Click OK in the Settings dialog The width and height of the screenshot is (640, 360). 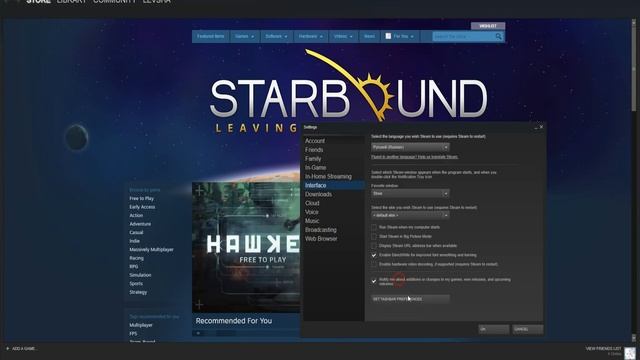pyautogui.click(x=494, y=329)
